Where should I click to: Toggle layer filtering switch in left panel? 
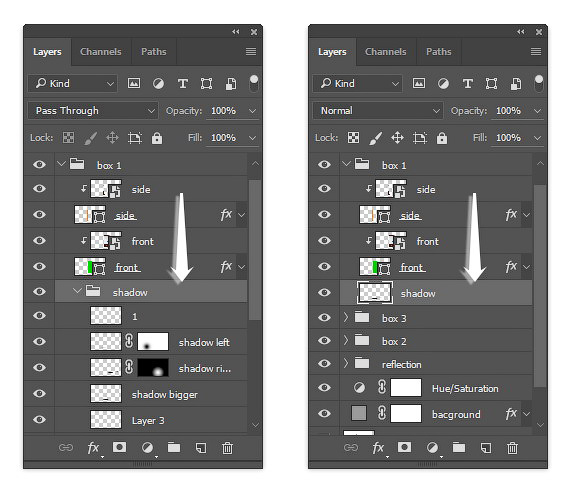[x=254, y=84]
